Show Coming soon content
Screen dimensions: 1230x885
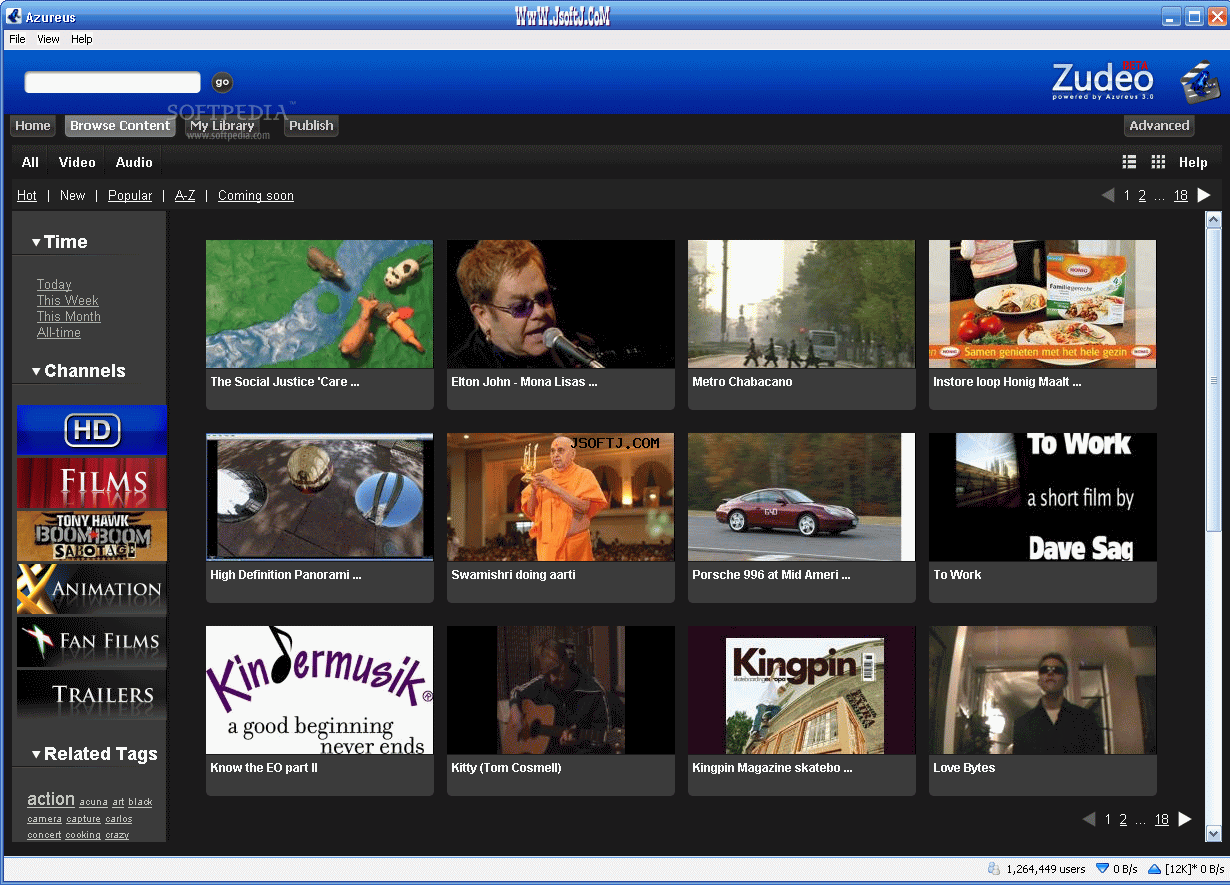pyautogui.click(x=256, y=196)
